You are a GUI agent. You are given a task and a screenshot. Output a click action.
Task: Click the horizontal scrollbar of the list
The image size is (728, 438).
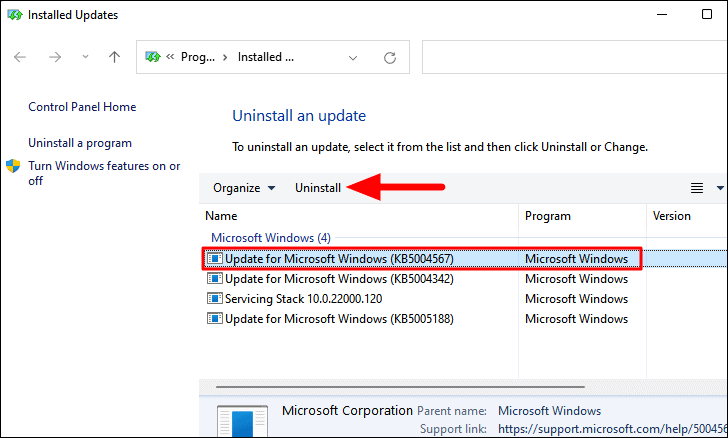(x=400, y=386)
